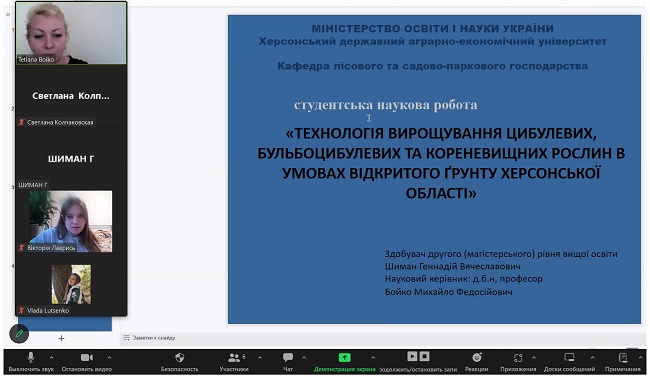This screenshot has width=650, height=377.
Task: Pause the recording with the play/pause button
Action: (x=412, y=356)
